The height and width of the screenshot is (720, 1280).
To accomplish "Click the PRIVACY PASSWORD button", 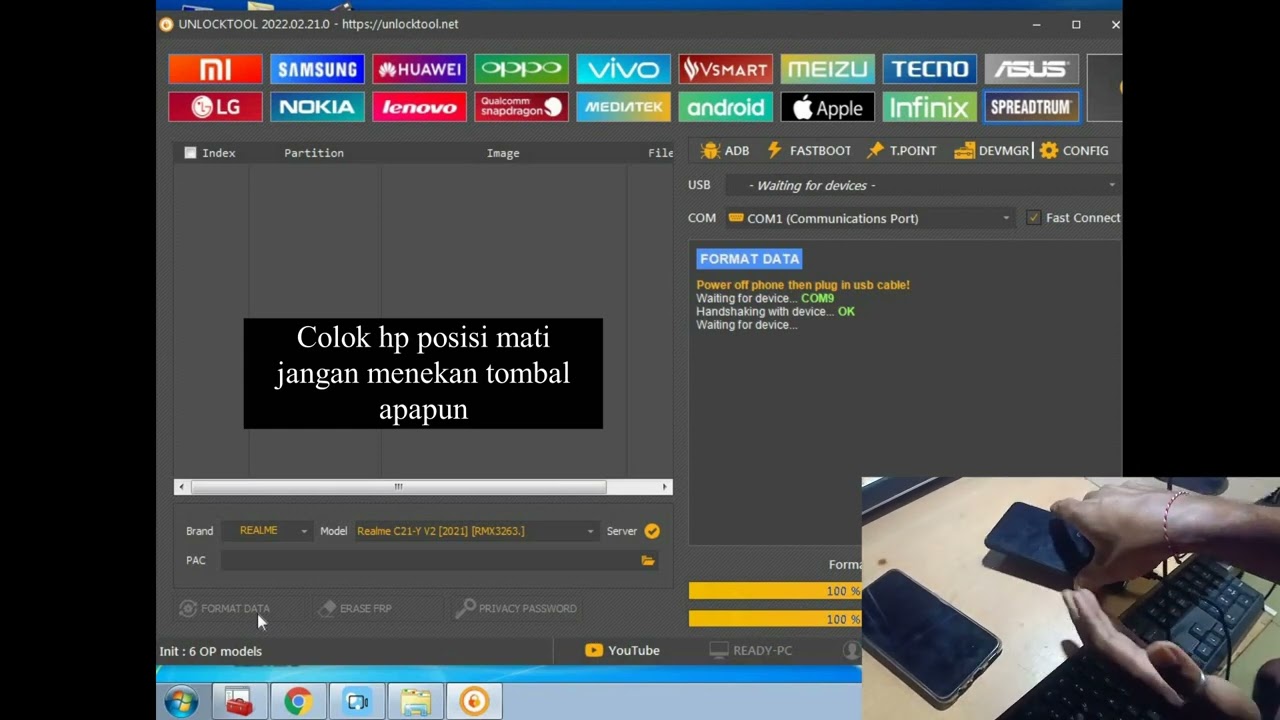I will [516, 608].
